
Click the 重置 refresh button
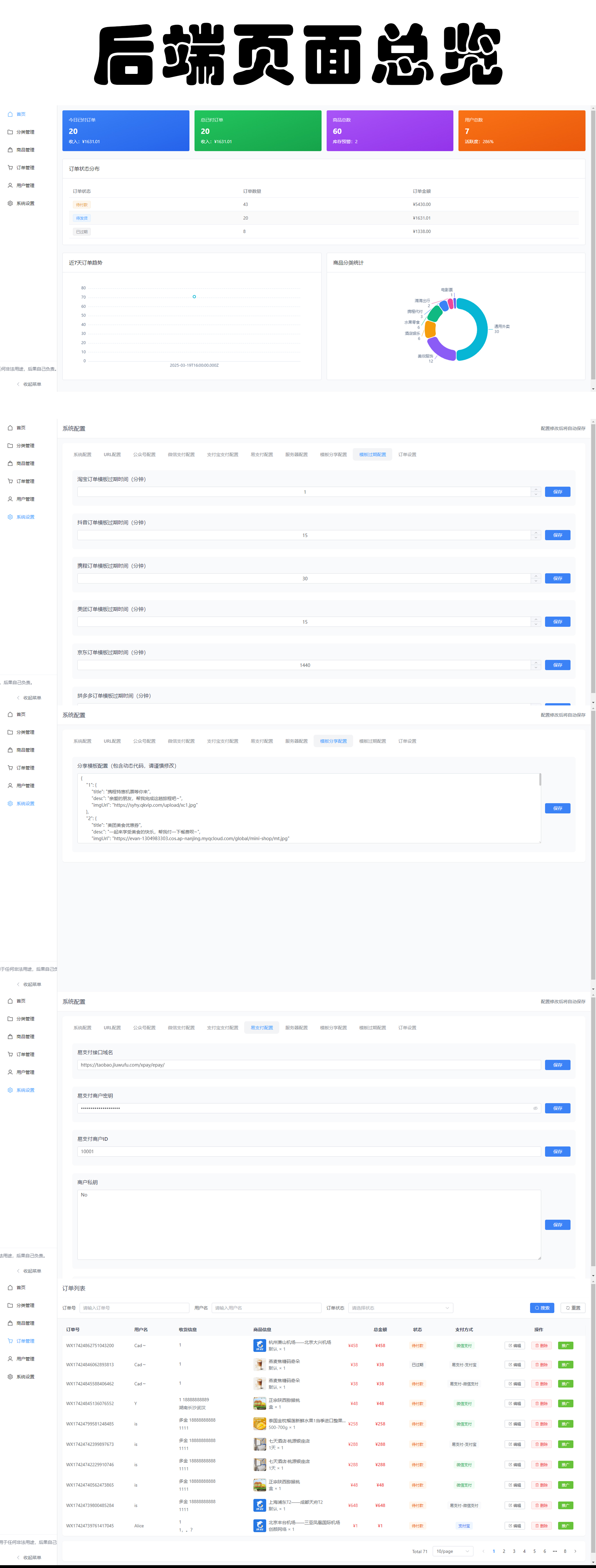point(573,1307)
